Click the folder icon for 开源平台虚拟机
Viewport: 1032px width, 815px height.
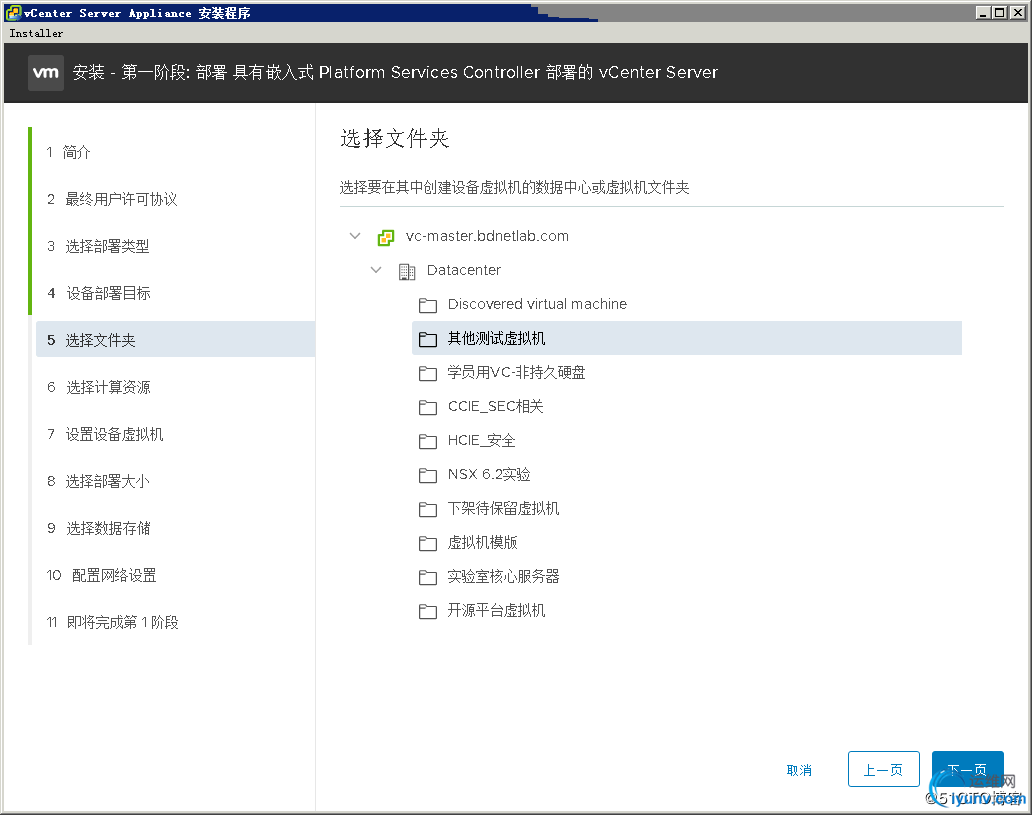[x=428, y=612]
